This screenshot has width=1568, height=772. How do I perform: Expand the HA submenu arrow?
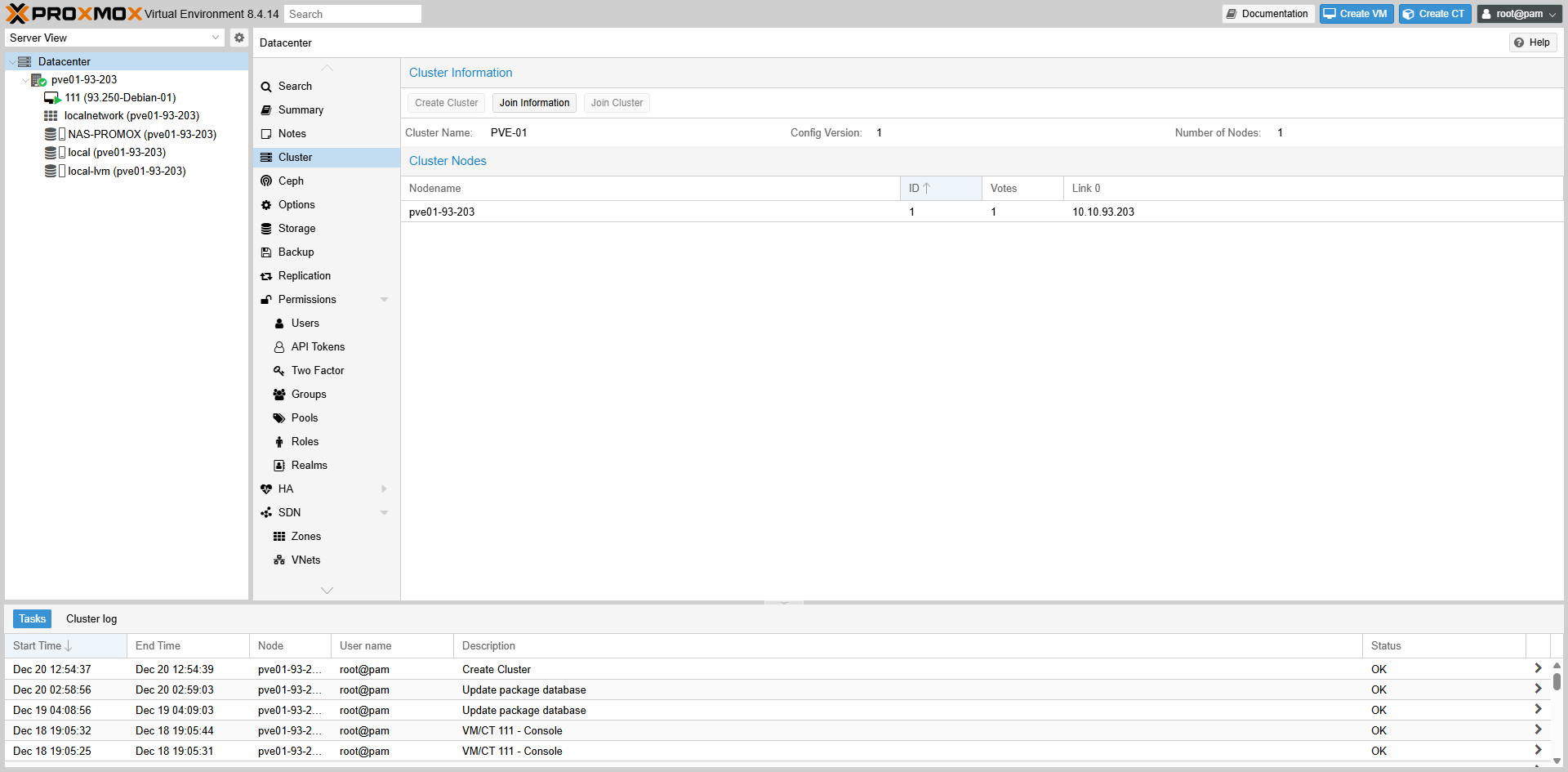click(384, 489)
